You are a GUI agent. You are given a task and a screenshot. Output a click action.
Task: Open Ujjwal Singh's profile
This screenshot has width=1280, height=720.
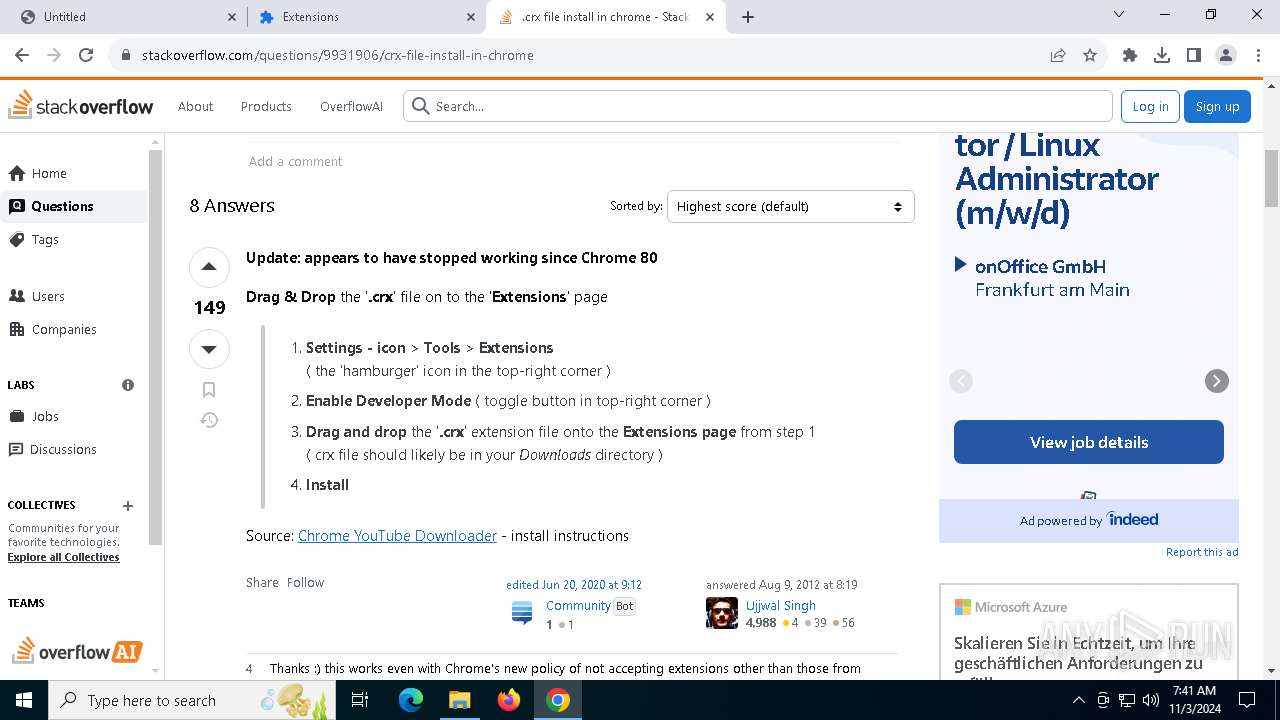[x=780, y=605]
